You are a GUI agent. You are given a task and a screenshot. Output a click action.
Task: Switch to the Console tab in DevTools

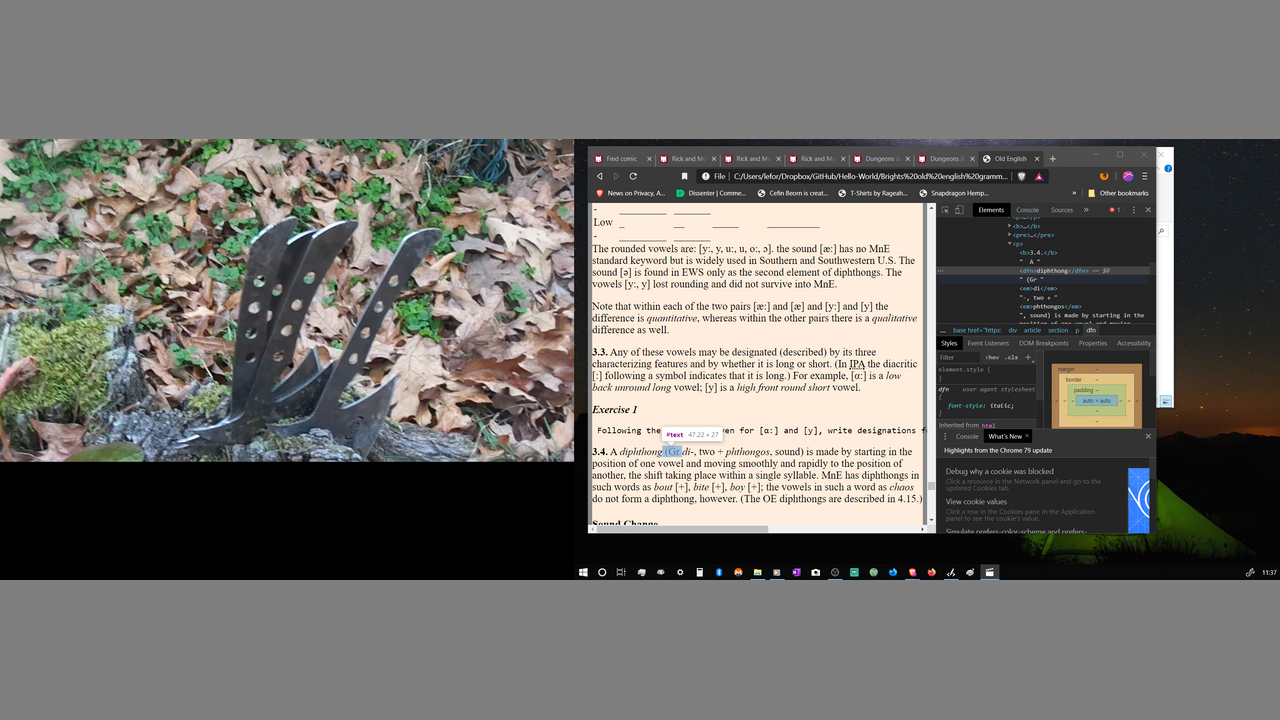(x=1027, y=210)
